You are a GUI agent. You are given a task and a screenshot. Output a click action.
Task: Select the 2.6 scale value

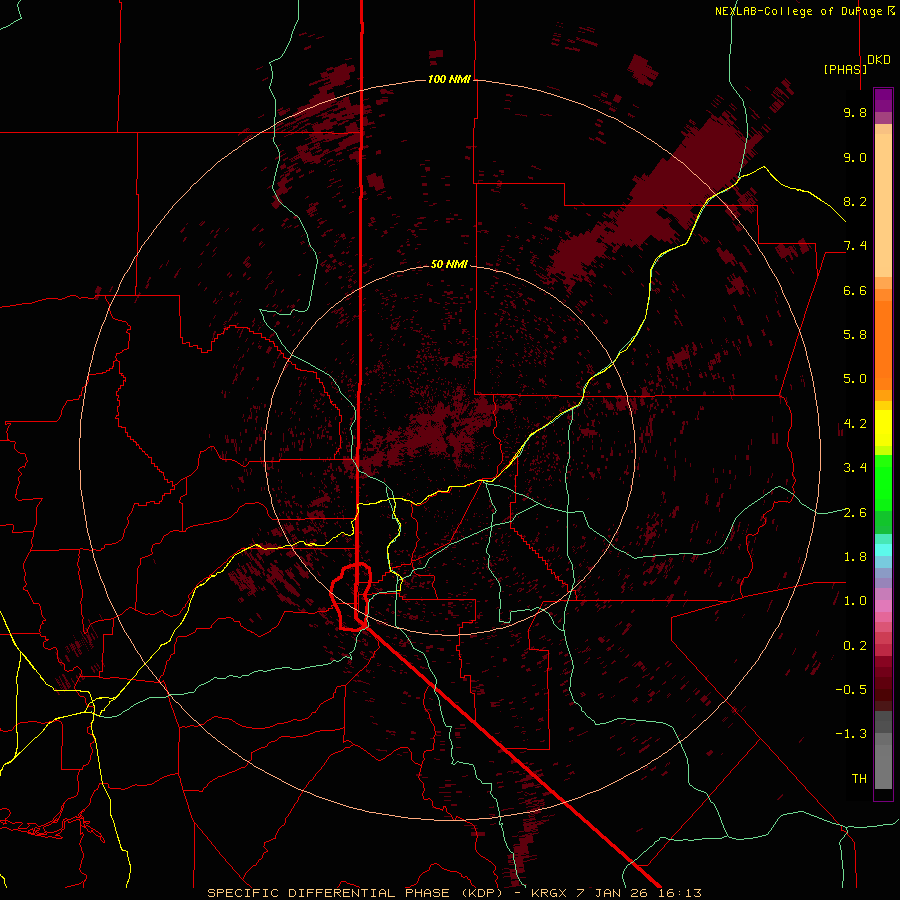[855, 513]
